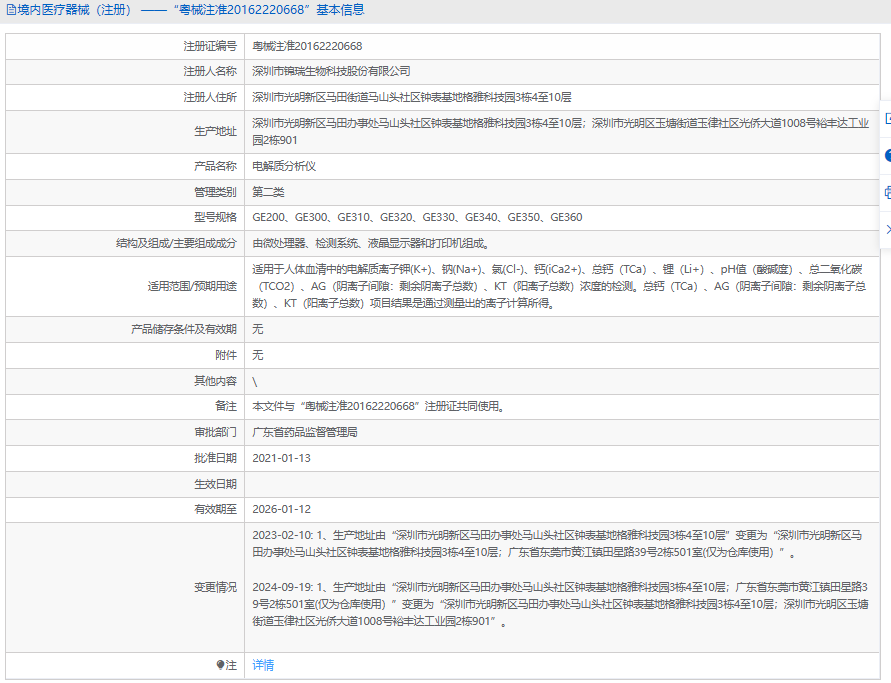Click the document icon in page header
The image size is (891, 683).
10,10
